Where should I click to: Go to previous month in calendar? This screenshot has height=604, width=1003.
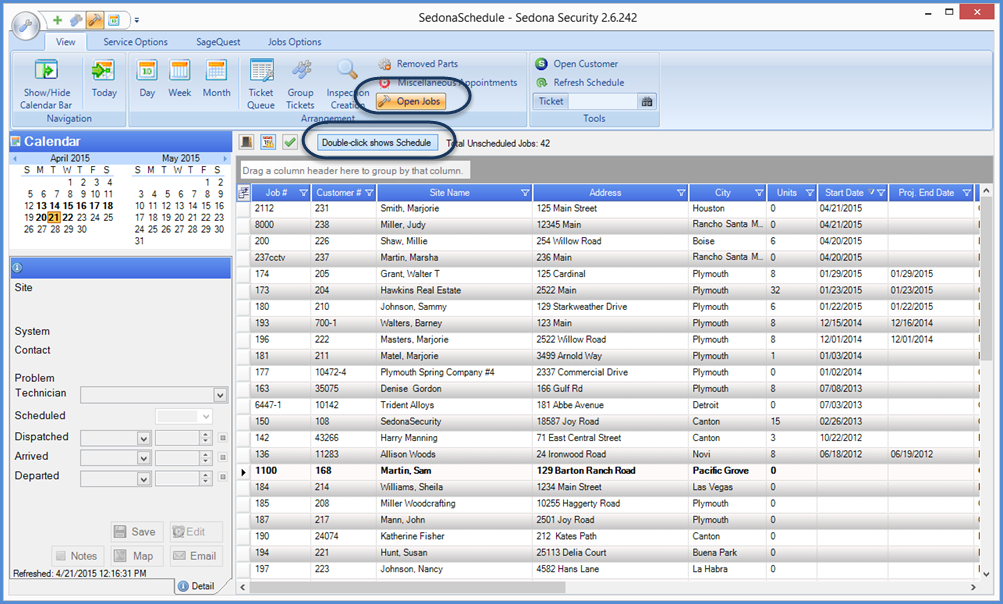click(x=15, y=158)
